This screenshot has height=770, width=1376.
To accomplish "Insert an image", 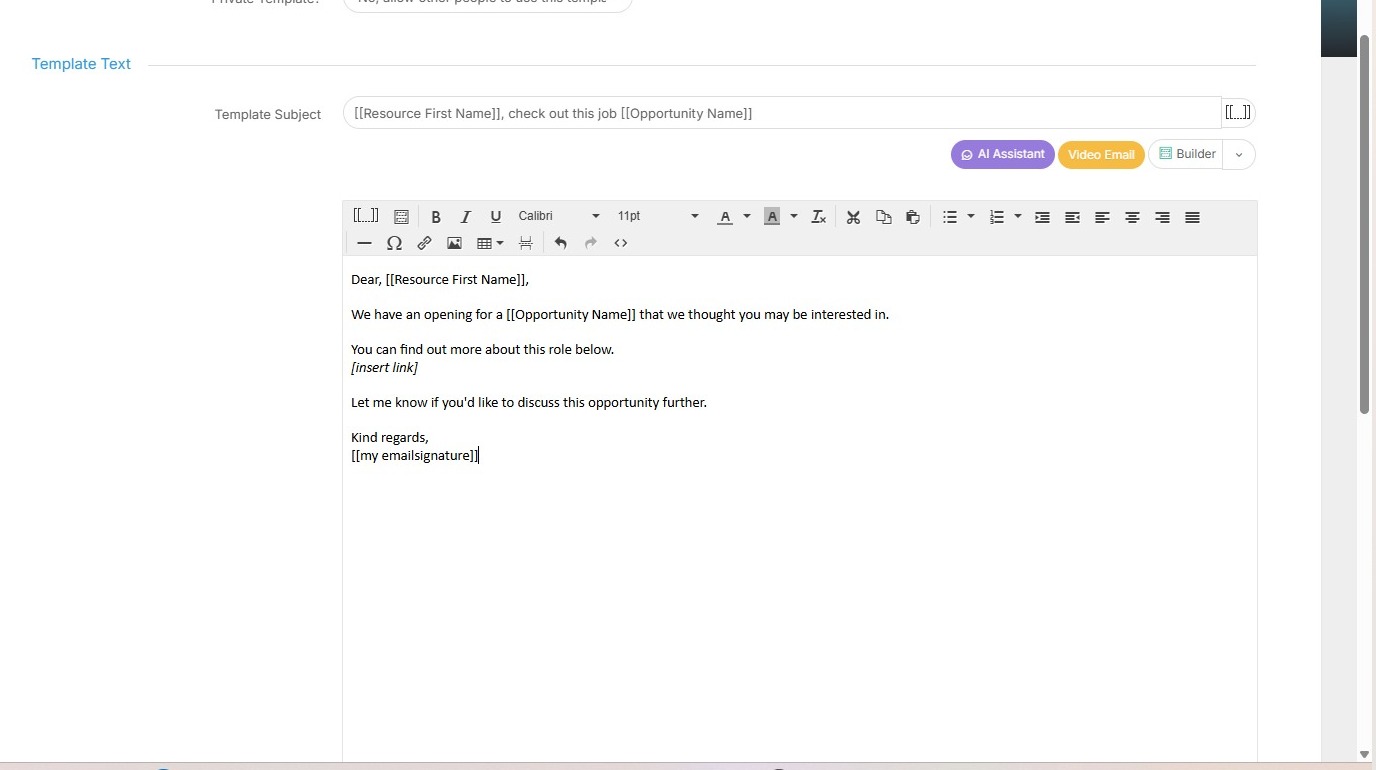I will [x=454, y=243].
